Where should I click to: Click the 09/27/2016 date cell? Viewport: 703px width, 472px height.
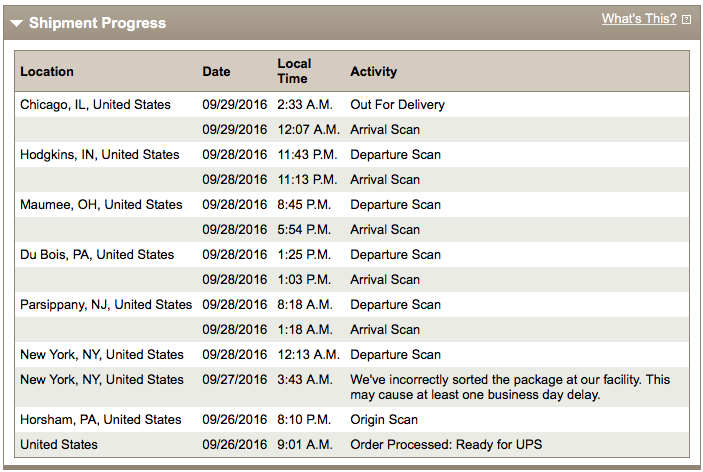point(234,380)
